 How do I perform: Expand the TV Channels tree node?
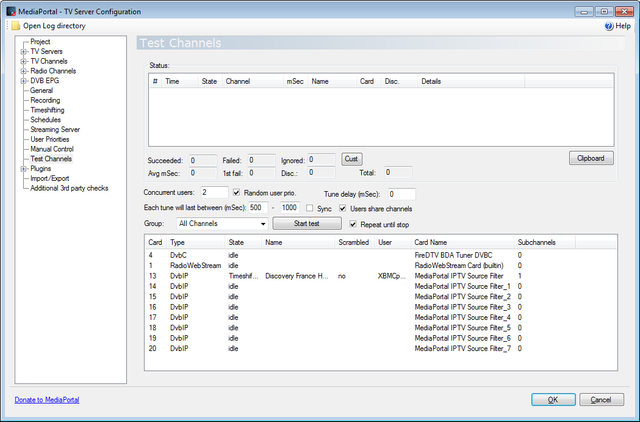[x=23, y=61]
